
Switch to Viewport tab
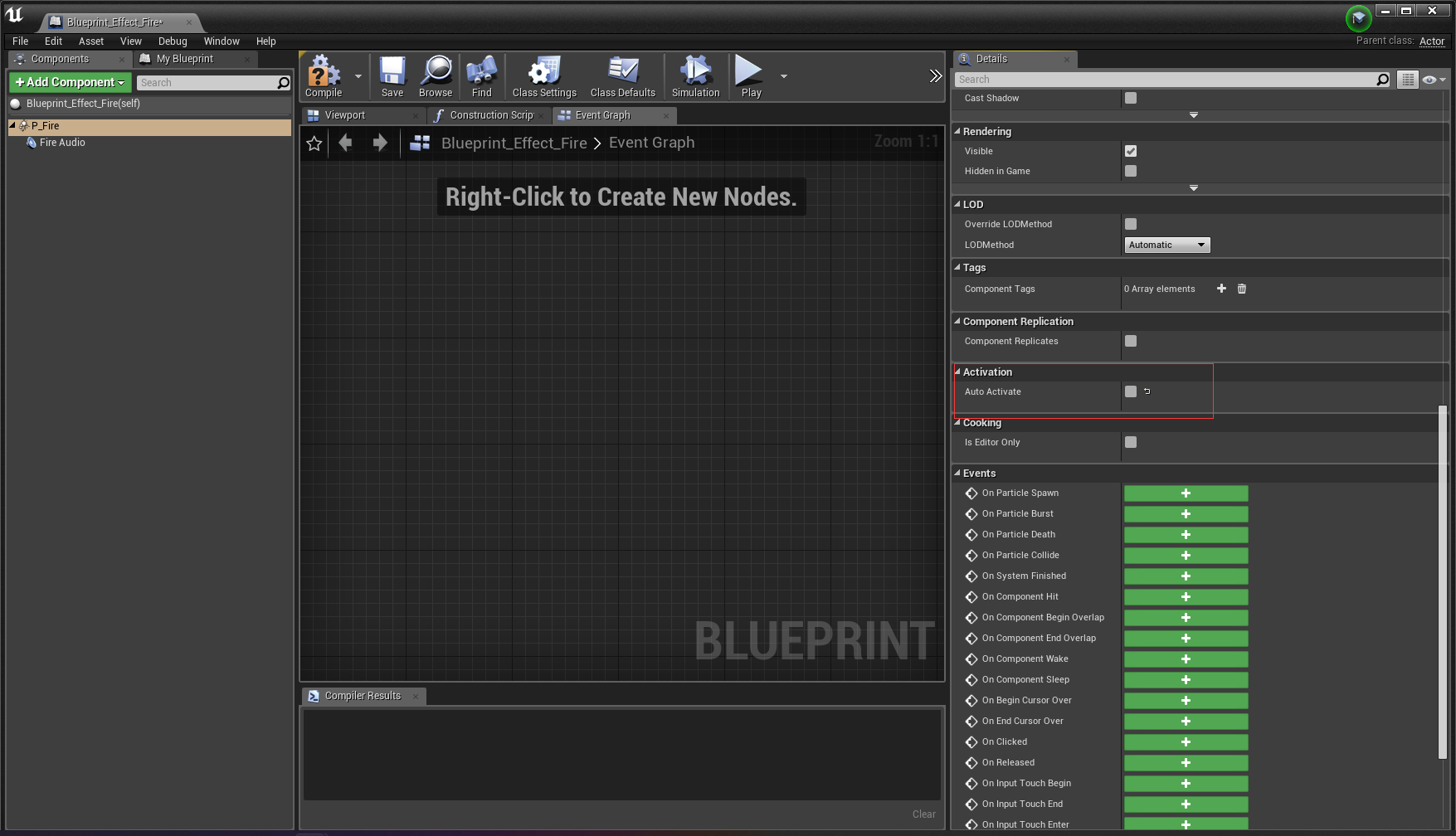(x=363, y=115)
